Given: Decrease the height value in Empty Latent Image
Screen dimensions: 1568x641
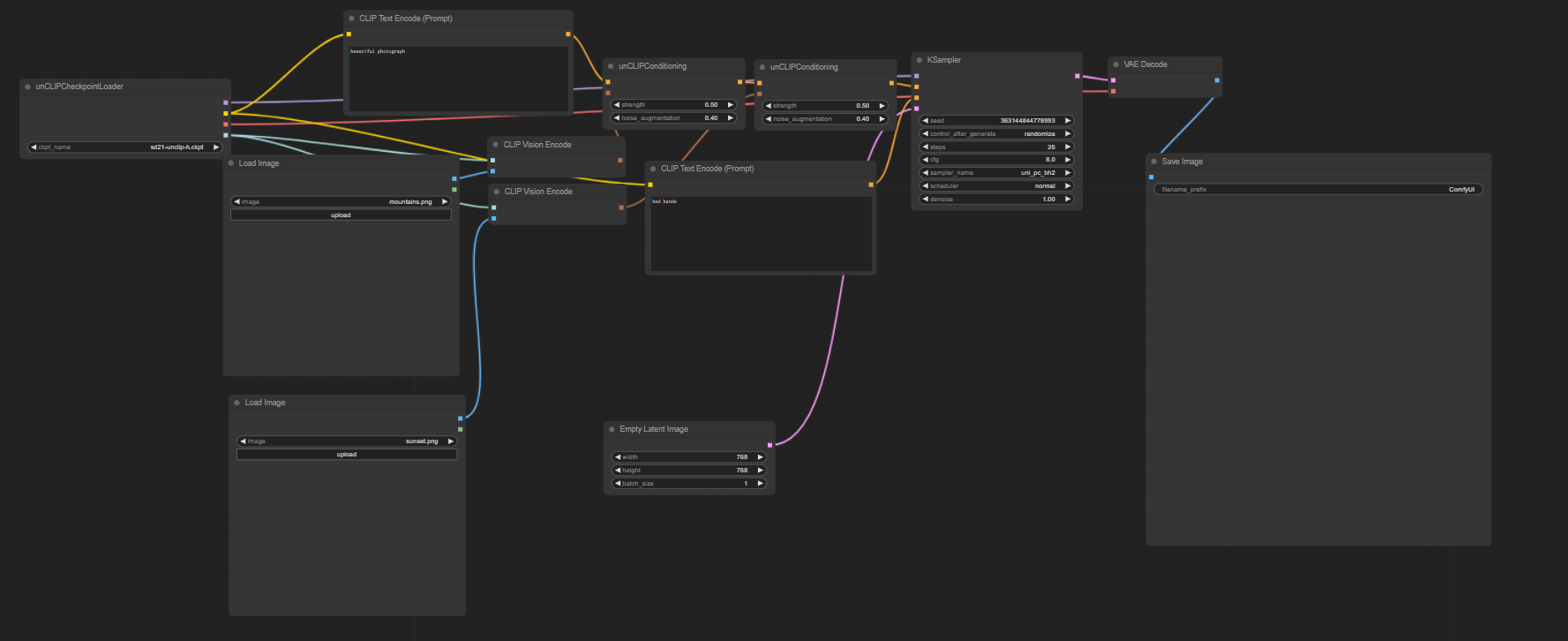Looking at the screenshot, I should (618, 471).
